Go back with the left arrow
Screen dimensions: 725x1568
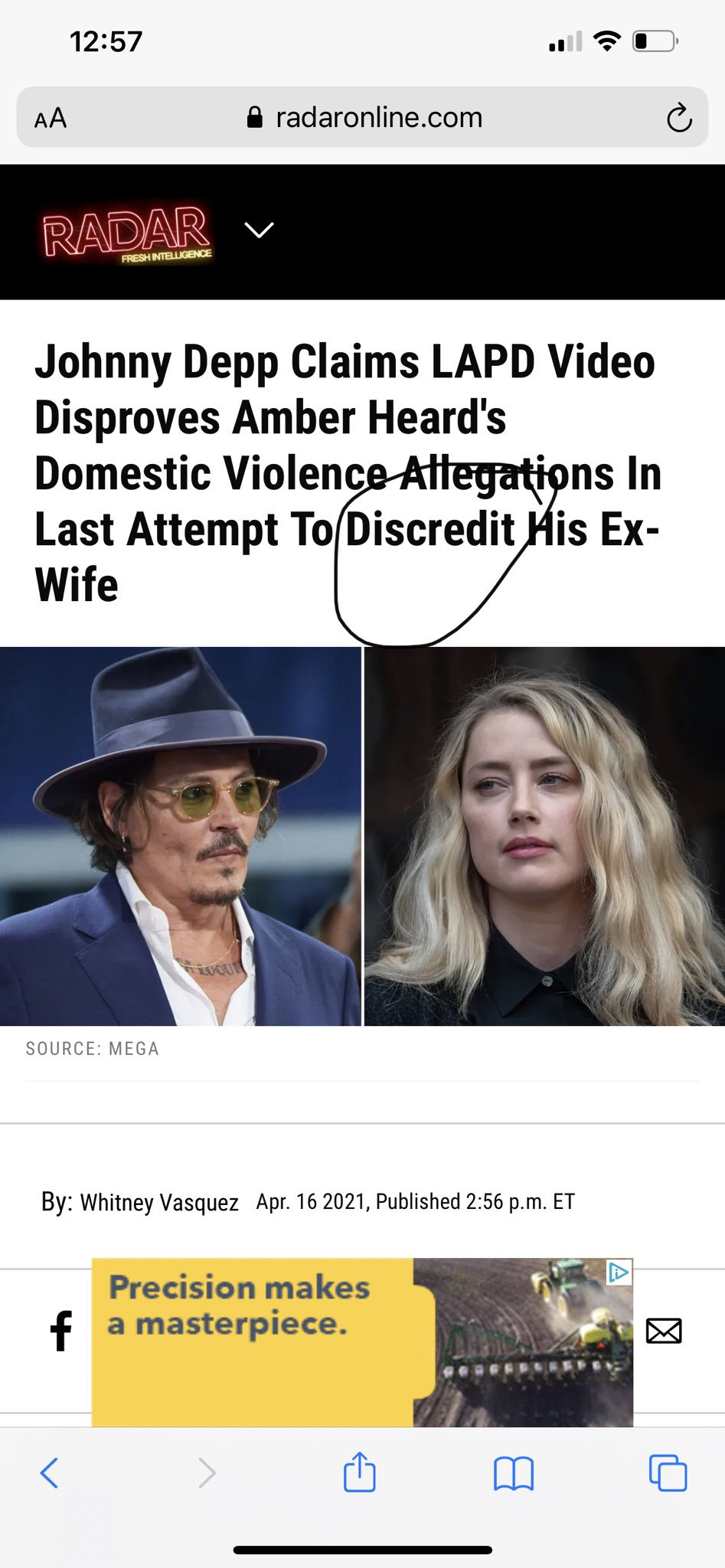[x=49, y=1472]
